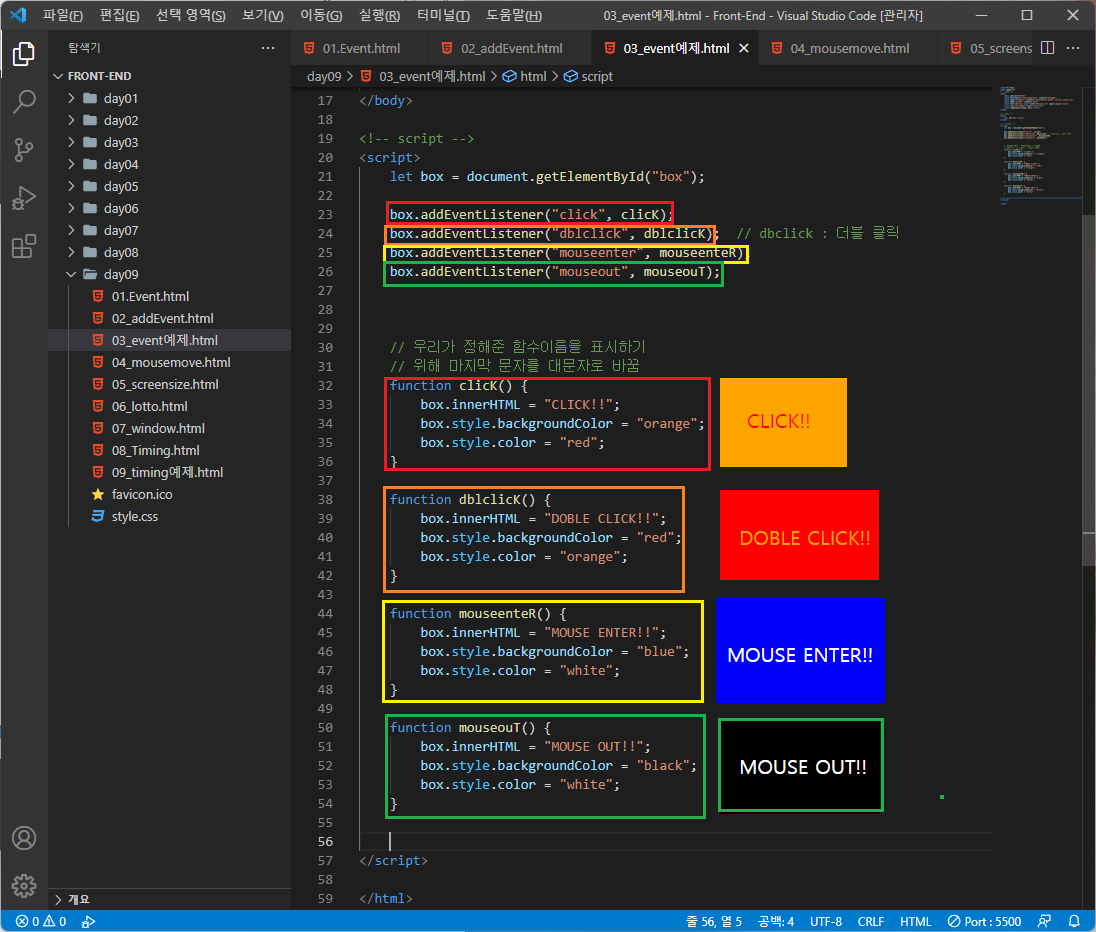Image resolution: width=1096 pixels, height=932 pixels.
Task: Click the debug/live share status bar icon
Action: pyautogui.click(x=88, y=922)
